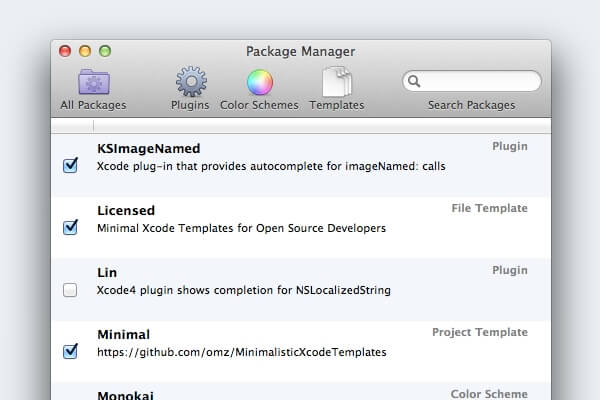Uncheck the Minimal project template checkbox
The image size is (600, 400).
pyautogui.click(x=70, y=351)
